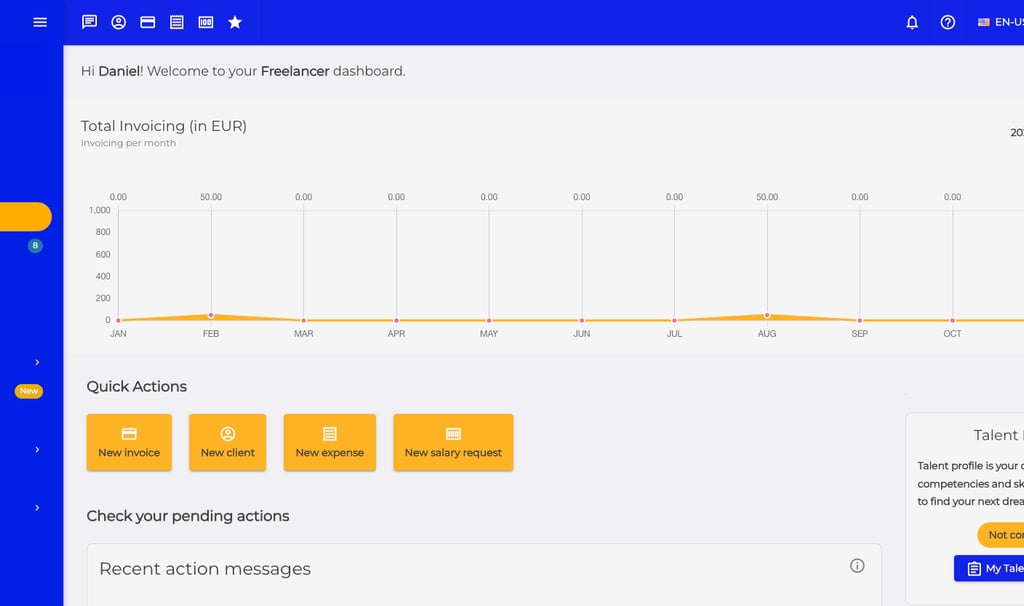Click the 50.00 value above FEB

(x=211, y=197)
